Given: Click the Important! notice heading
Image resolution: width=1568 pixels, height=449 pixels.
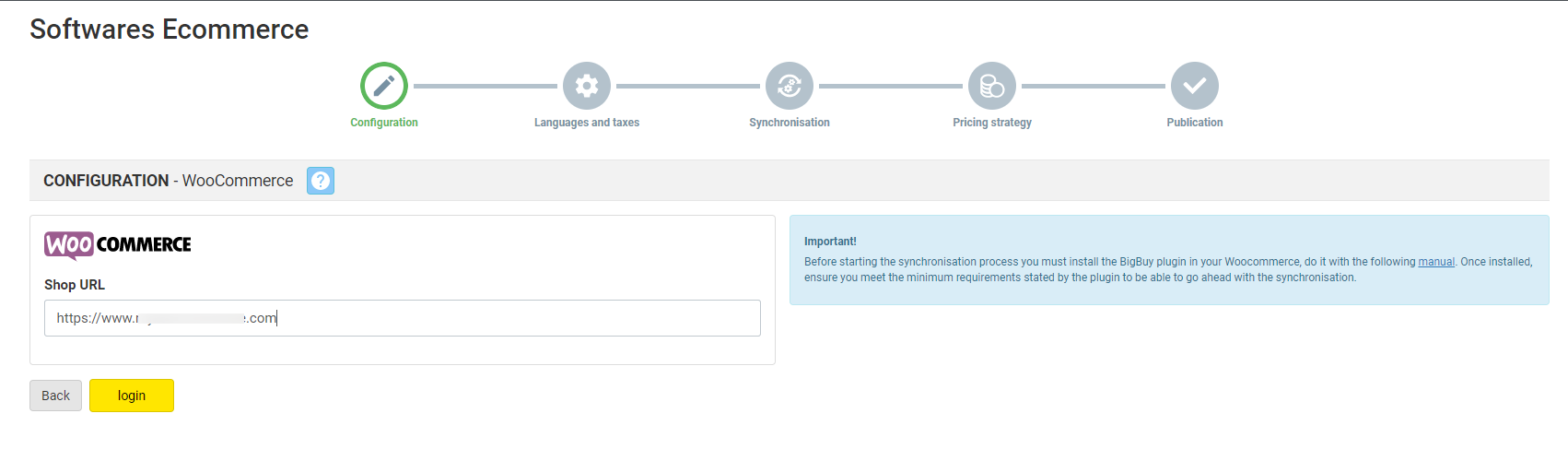Looking at the screenshot, I should point(830,242).
